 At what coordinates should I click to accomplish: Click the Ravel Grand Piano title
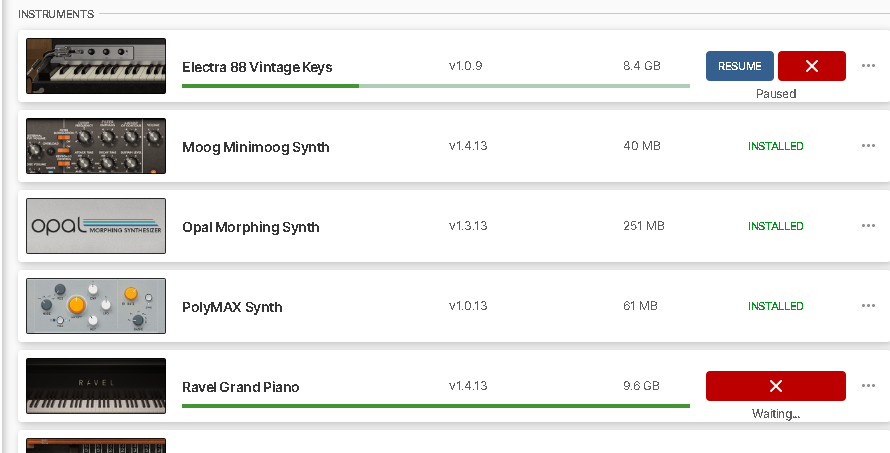[x=240, y=387]
